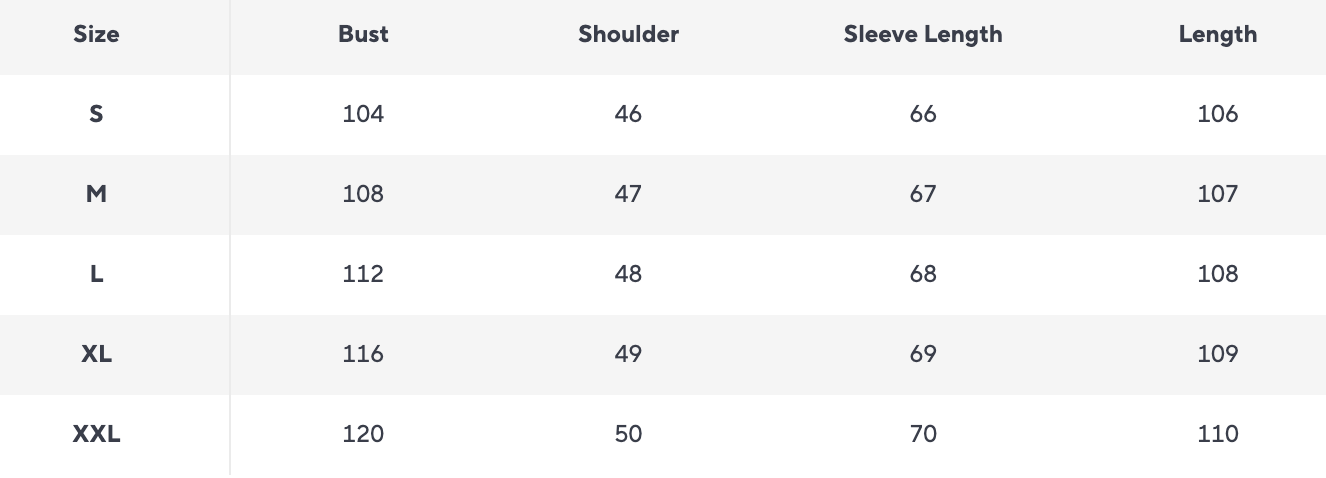Click length value 110 for size XXL
The image size is (1326, 478).
1217,434
